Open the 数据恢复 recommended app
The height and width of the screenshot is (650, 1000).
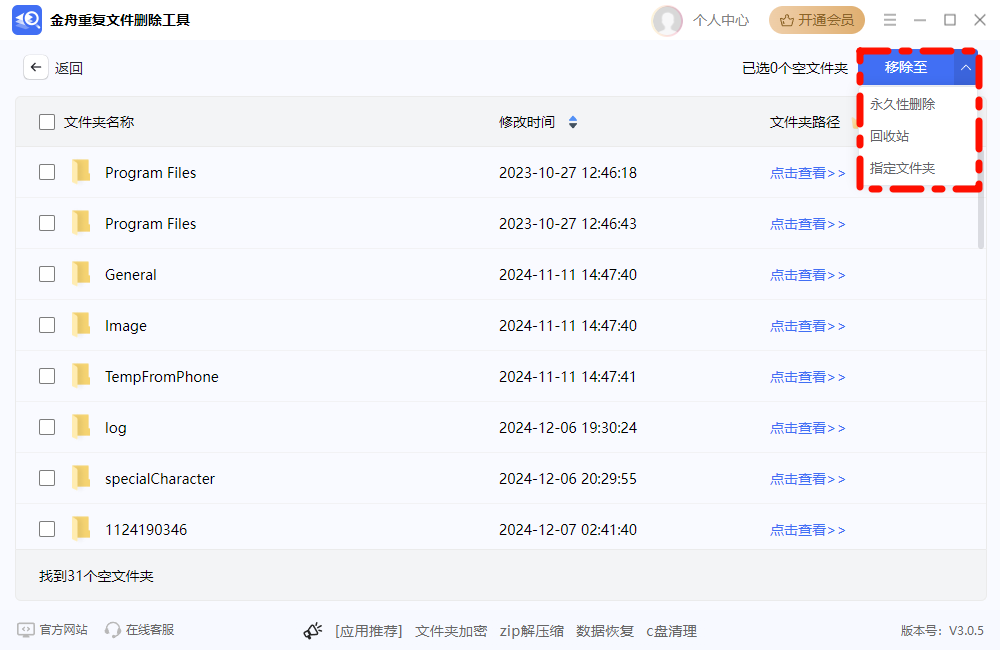605,632
